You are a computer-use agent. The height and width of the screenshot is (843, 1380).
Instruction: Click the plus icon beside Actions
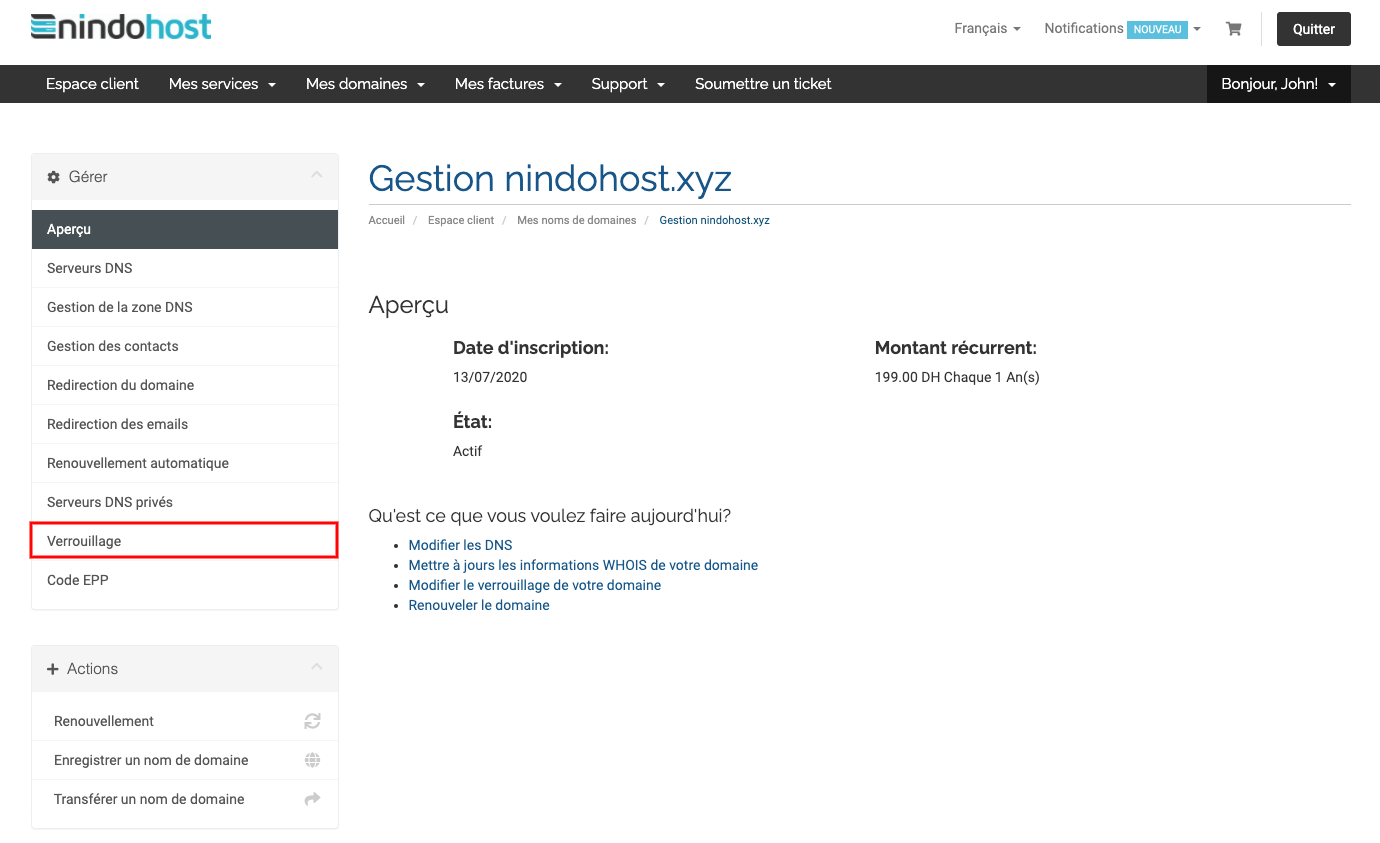click(53, 669)
